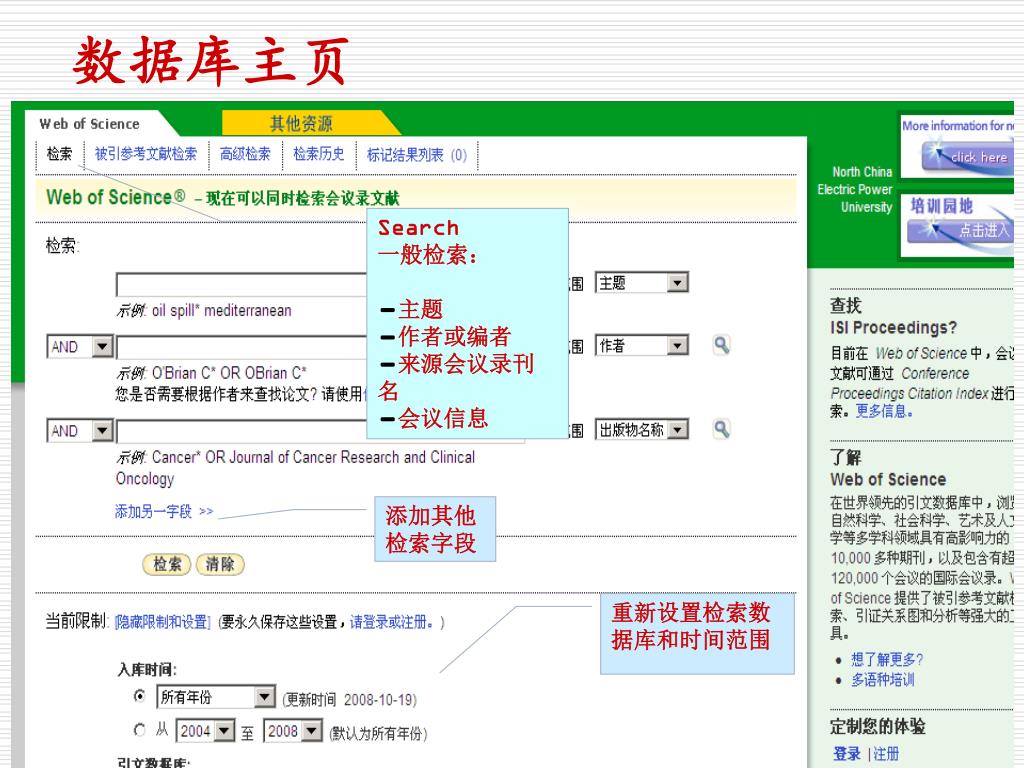
Task: Click the 想了解更多? link
Action: point(887,660)
